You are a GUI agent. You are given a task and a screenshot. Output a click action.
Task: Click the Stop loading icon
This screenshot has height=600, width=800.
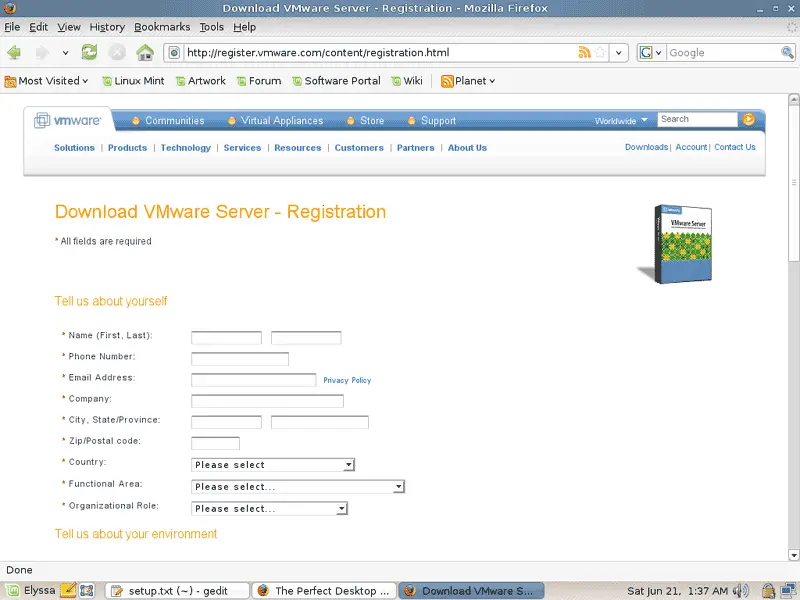click(117, 52)
